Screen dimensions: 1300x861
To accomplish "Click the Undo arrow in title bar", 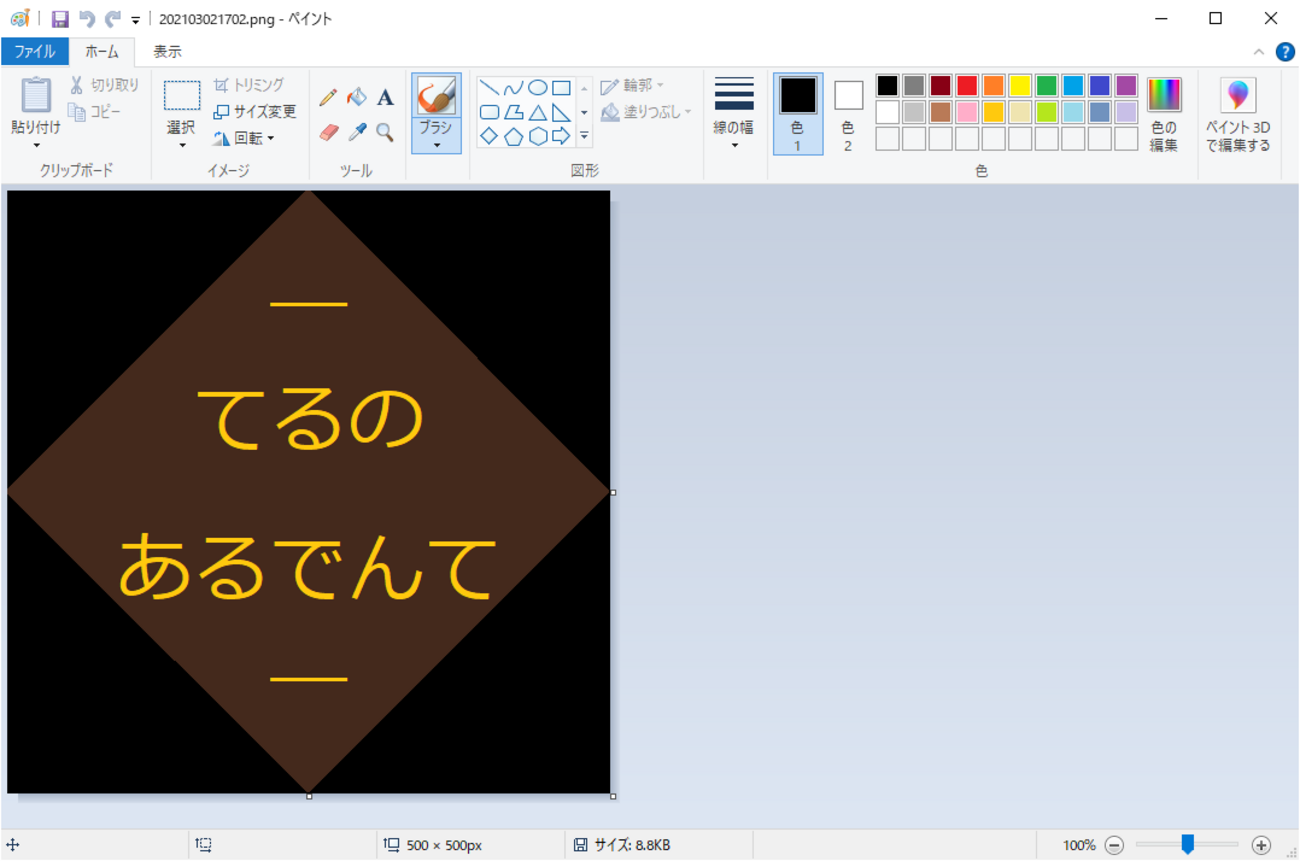I will 87,19.
